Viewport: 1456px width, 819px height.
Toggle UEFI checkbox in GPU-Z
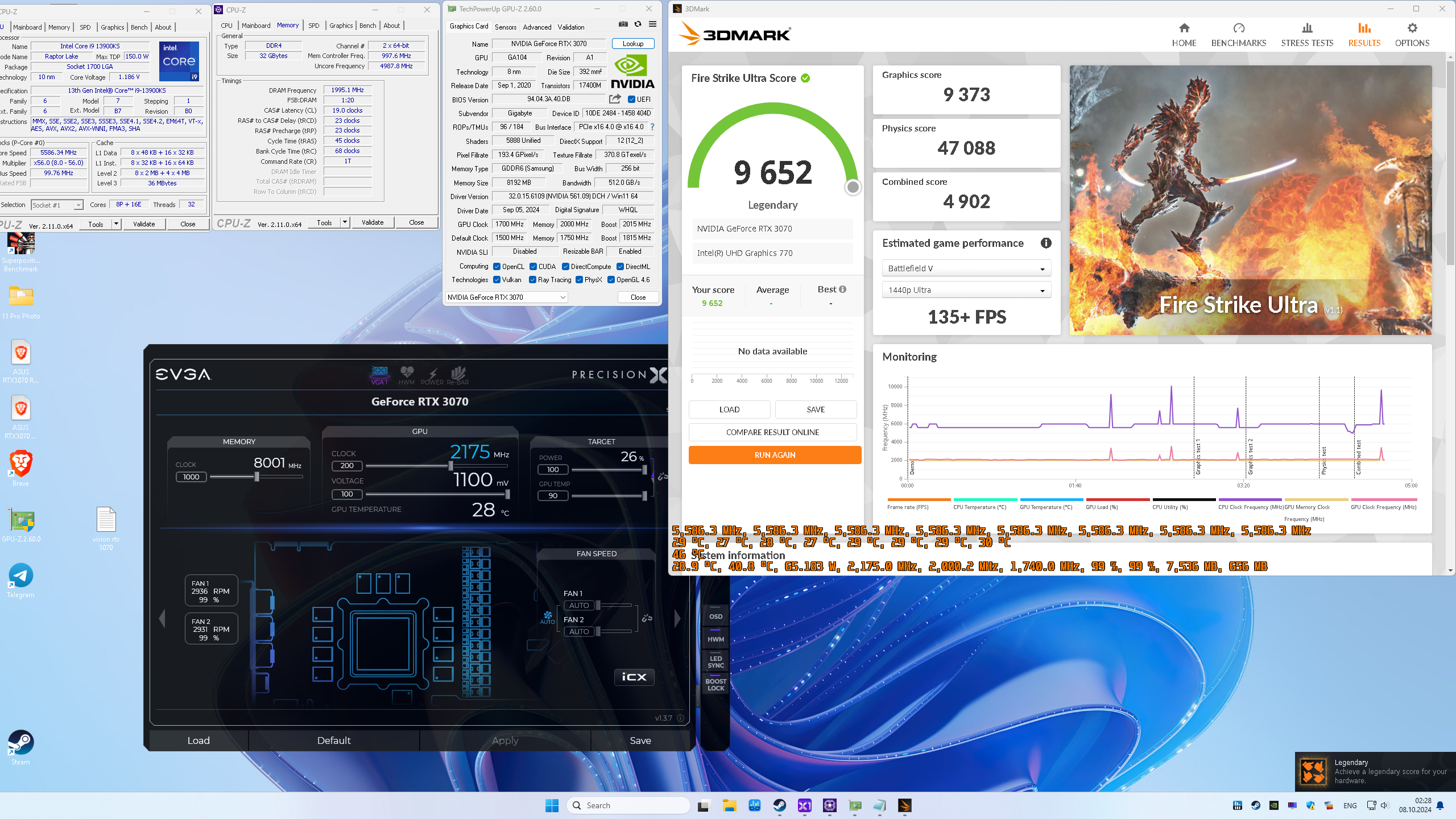tap(631, 100)
